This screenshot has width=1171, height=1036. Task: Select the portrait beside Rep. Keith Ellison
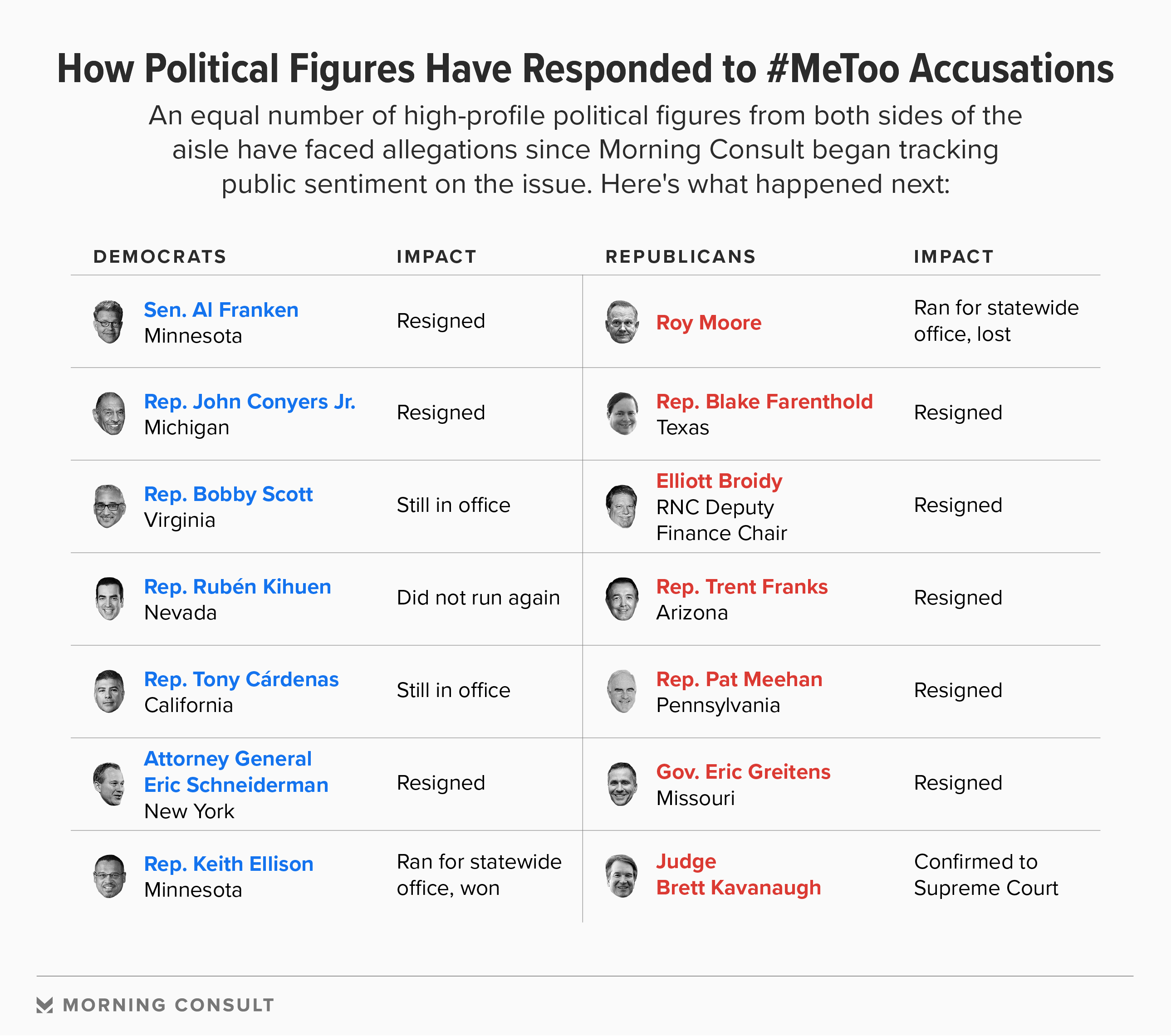click(x=109, y=876)
